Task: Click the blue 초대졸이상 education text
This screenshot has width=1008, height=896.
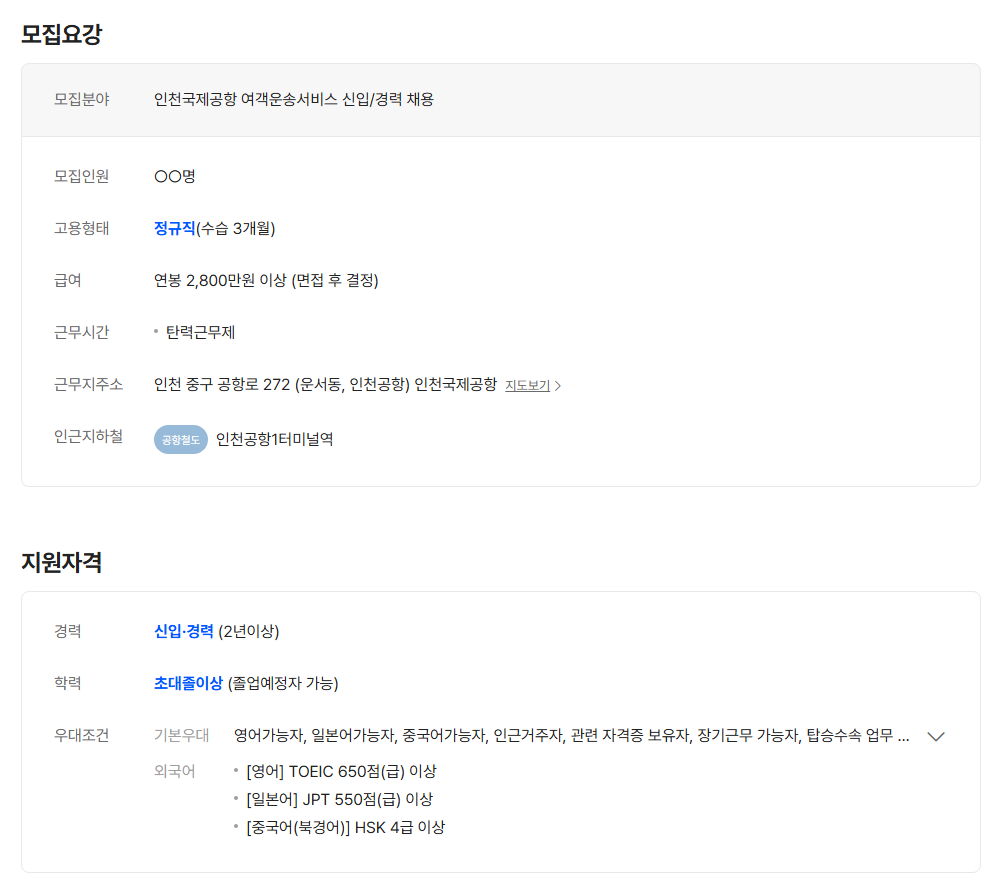Action: (188, 683)
